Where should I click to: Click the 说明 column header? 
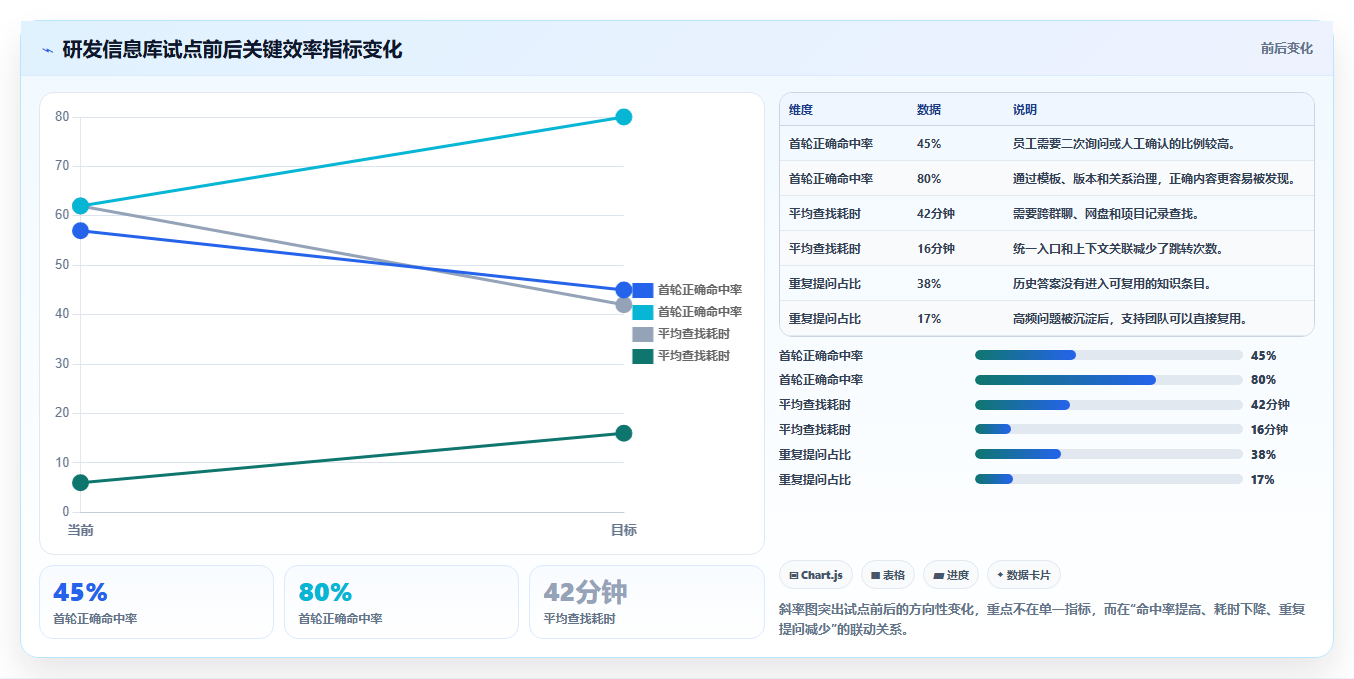(1025, 110)
